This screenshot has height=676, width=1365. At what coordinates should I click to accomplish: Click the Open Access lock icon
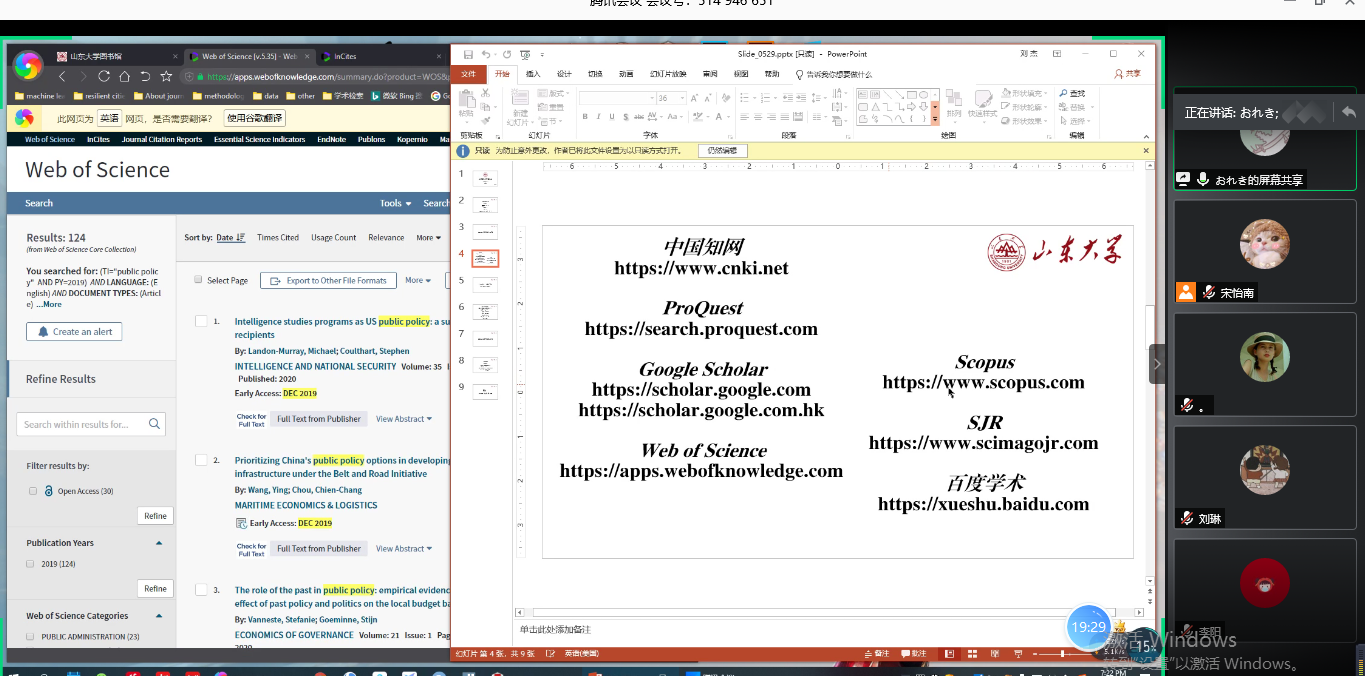point(48,491)
